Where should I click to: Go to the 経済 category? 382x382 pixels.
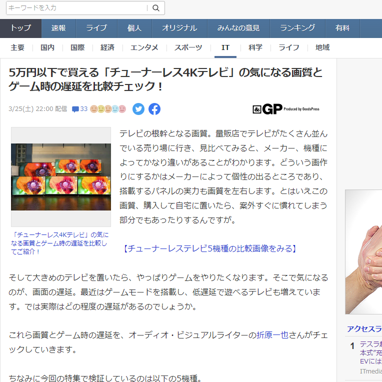(x=107, y=48)
